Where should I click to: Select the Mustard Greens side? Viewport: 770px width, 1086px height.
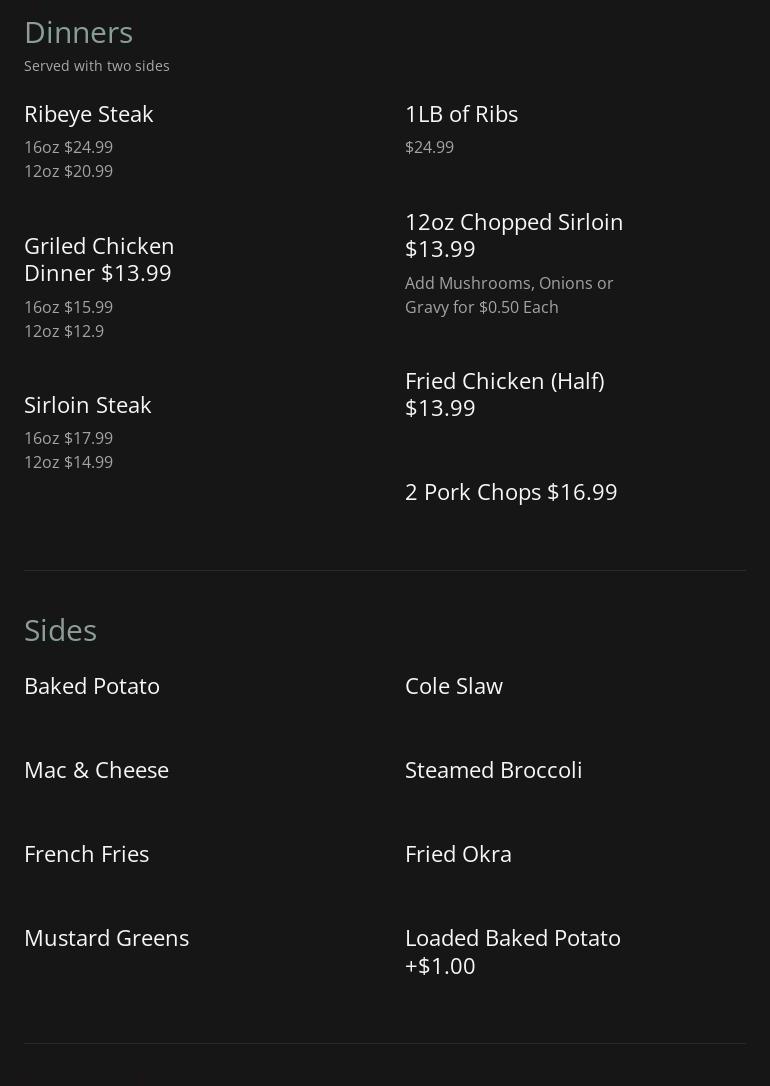tap(106, 938)
